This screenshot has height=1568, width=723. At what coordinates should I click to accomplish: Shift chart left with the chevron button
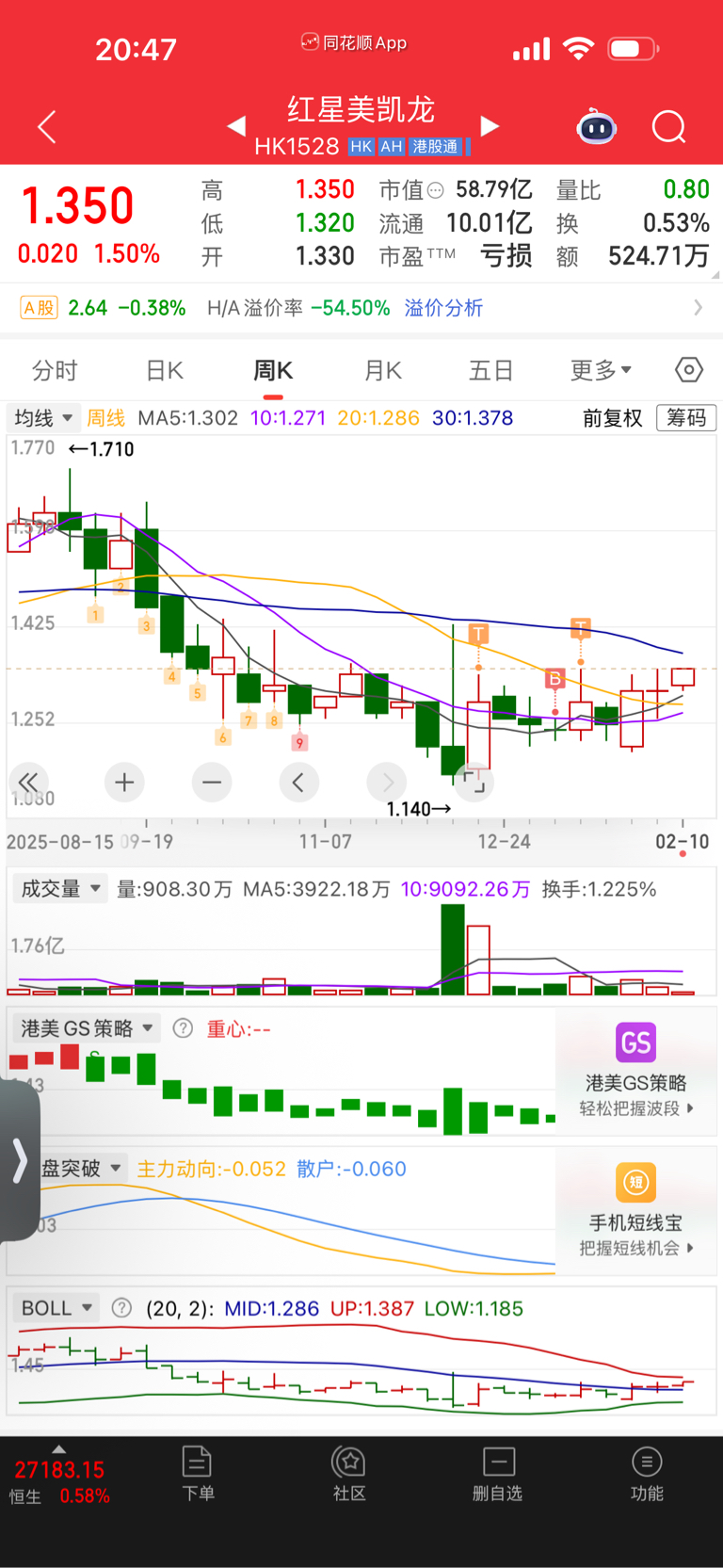tap(298, 782)
